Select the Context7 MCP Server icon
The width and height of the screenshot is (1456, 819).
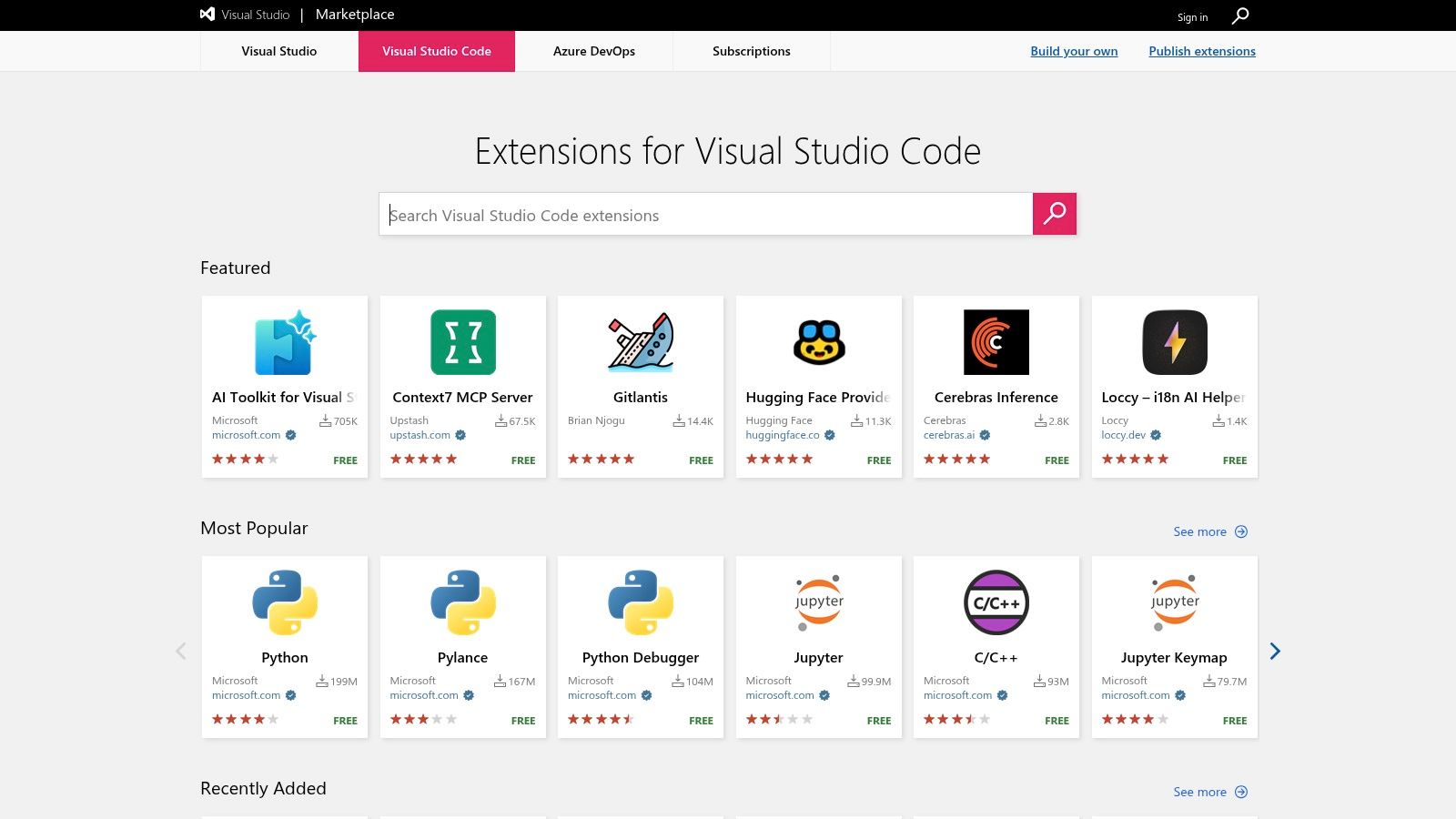[463, 343]
